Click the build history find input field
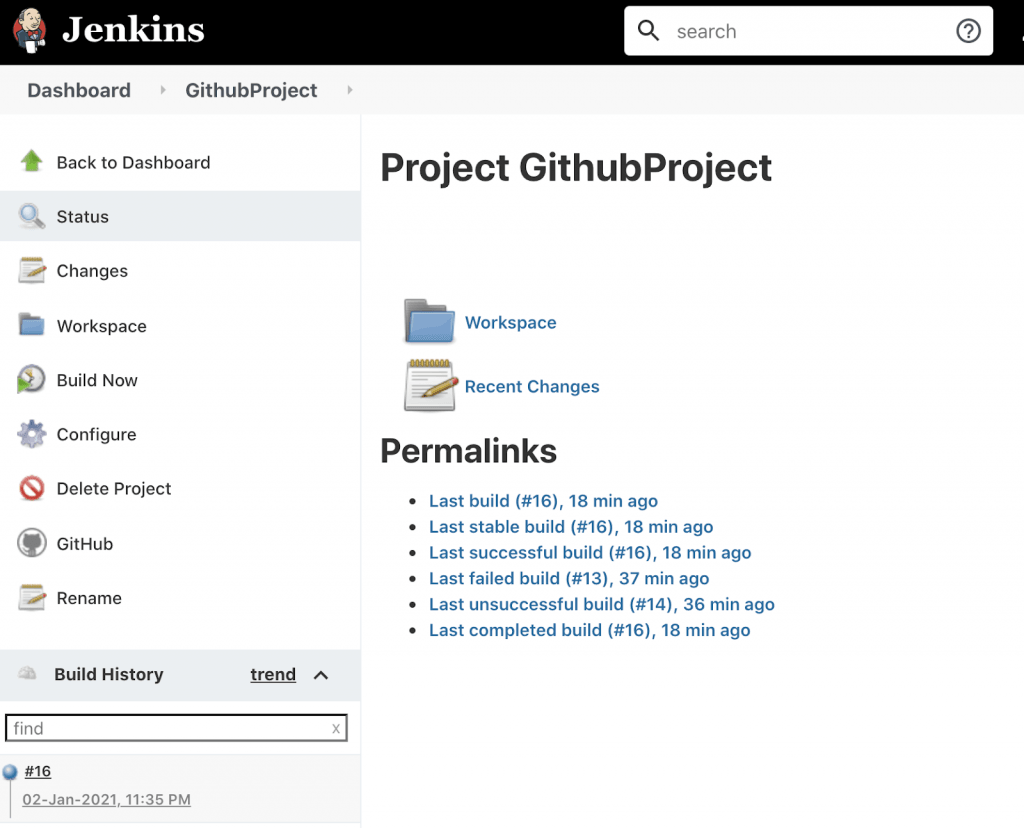The image size is (1024, 828). coord(165,729)
